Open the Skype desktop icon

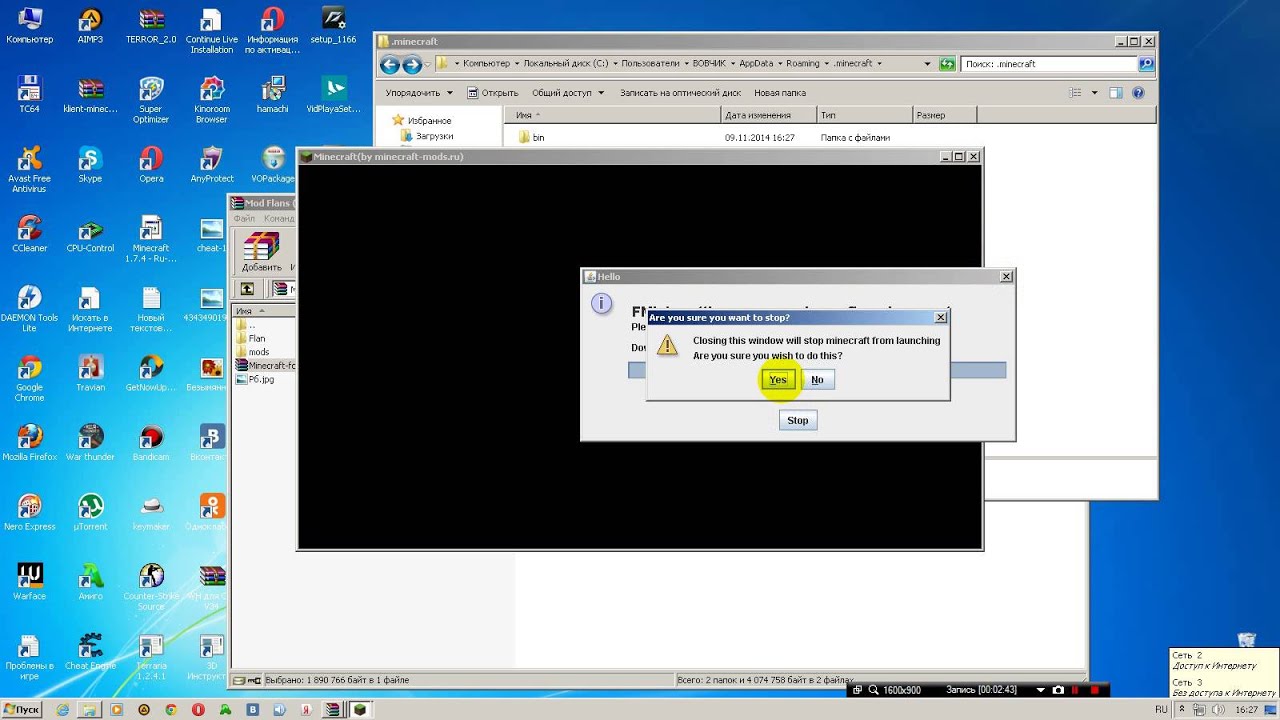[90, 165]
